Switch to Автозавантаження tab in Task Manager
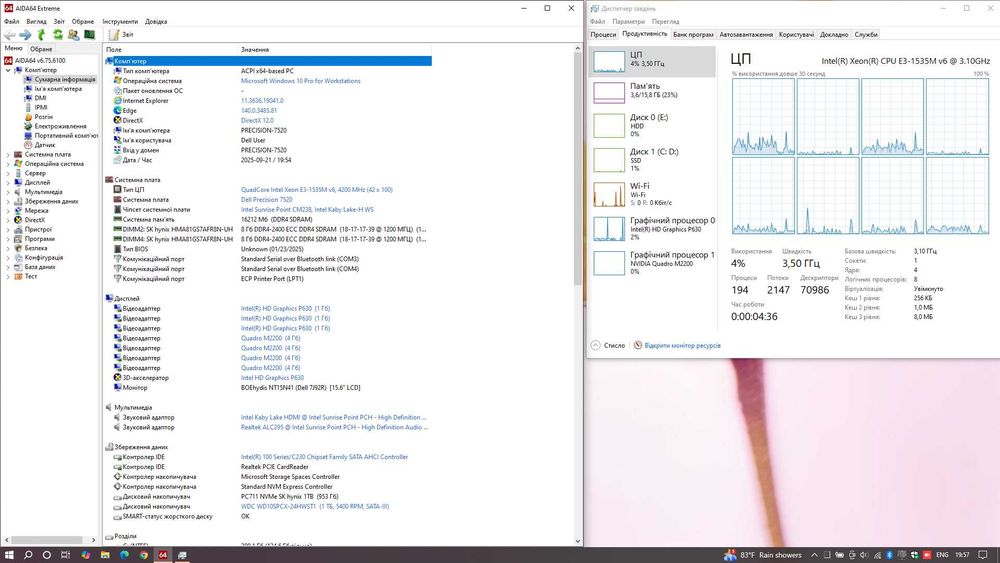This screenshot has height=563, width=1000. tap(746, 34)
